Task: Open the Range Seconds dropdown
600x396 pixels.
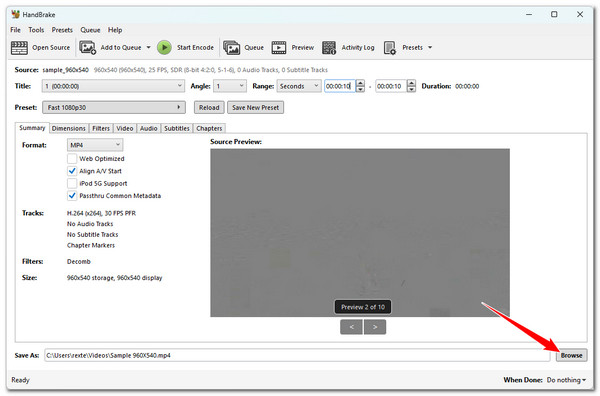Action: tap(299, 86)
